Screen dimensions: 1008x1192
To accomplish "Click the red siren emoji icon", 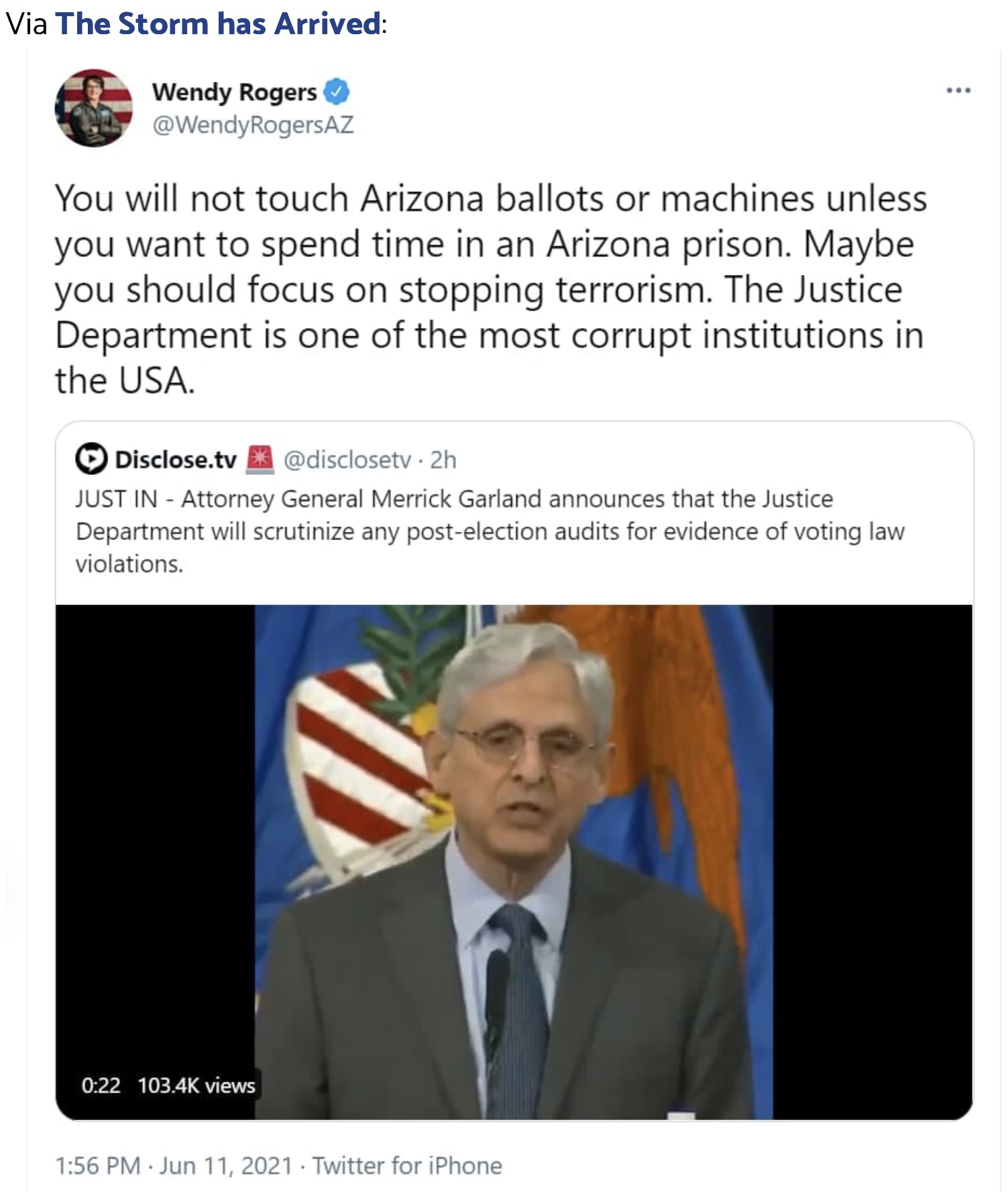I will (260, 459).
